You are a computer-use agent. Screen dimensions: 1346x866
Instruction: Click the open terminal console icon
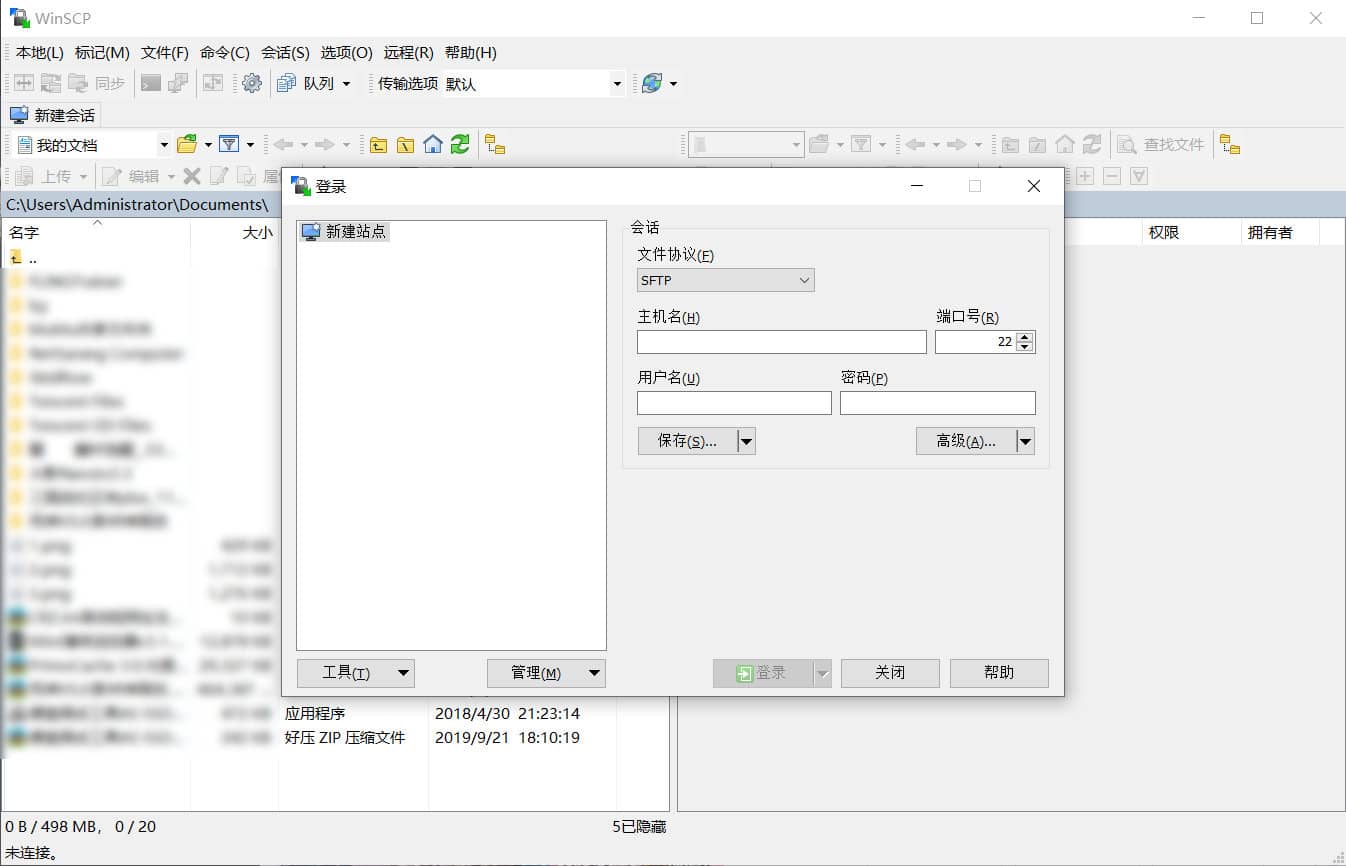coord(151,83)
